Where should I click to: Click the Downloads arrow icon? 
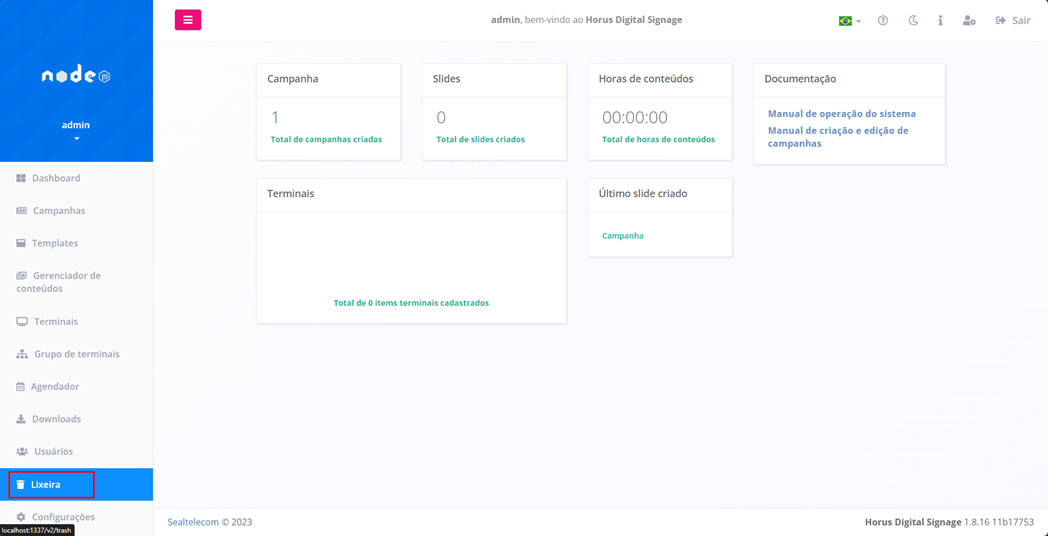tap(21, 419)
